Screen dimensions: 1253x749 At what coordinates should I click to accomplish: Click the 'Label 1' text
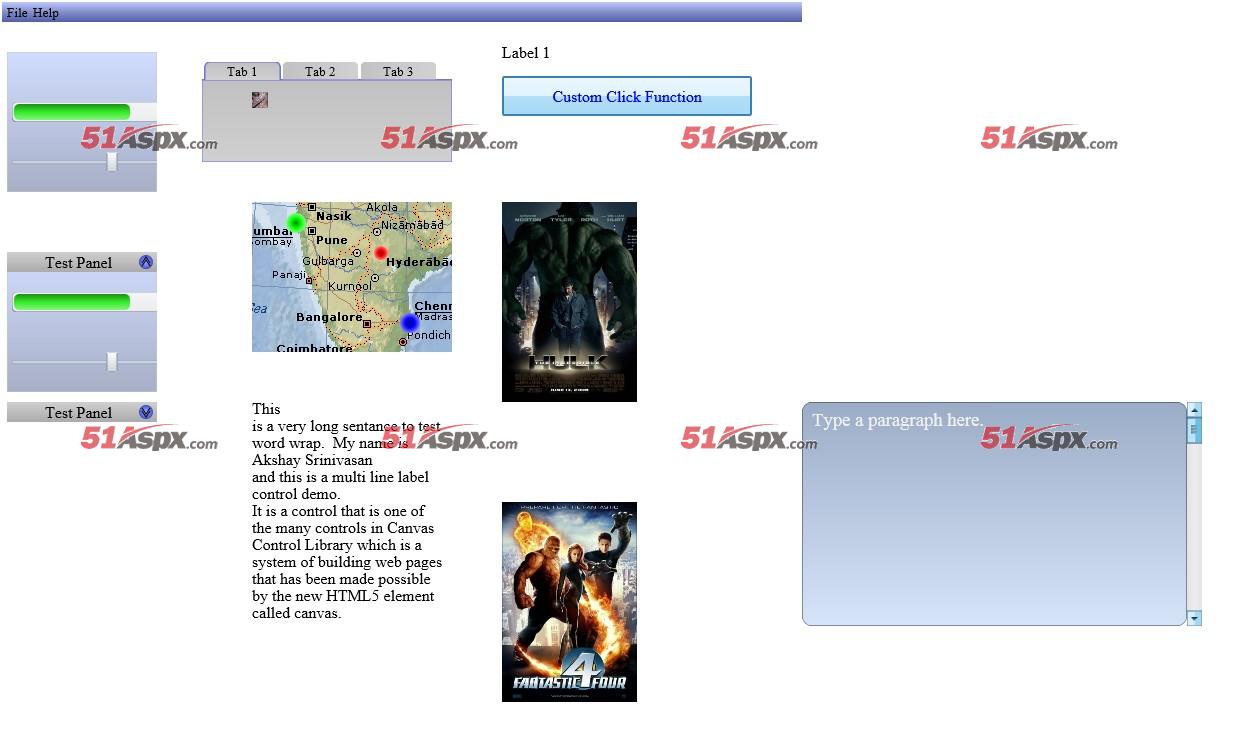coord(526,53)
